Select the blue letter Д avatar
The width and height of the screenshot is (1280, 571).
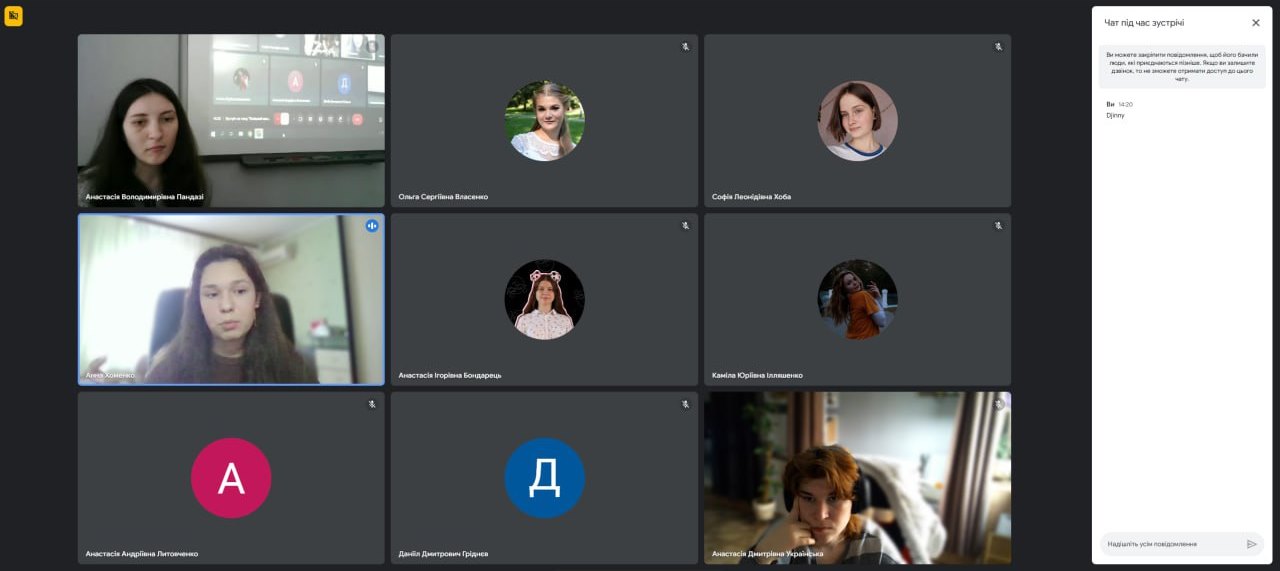[x=544, y=478]
